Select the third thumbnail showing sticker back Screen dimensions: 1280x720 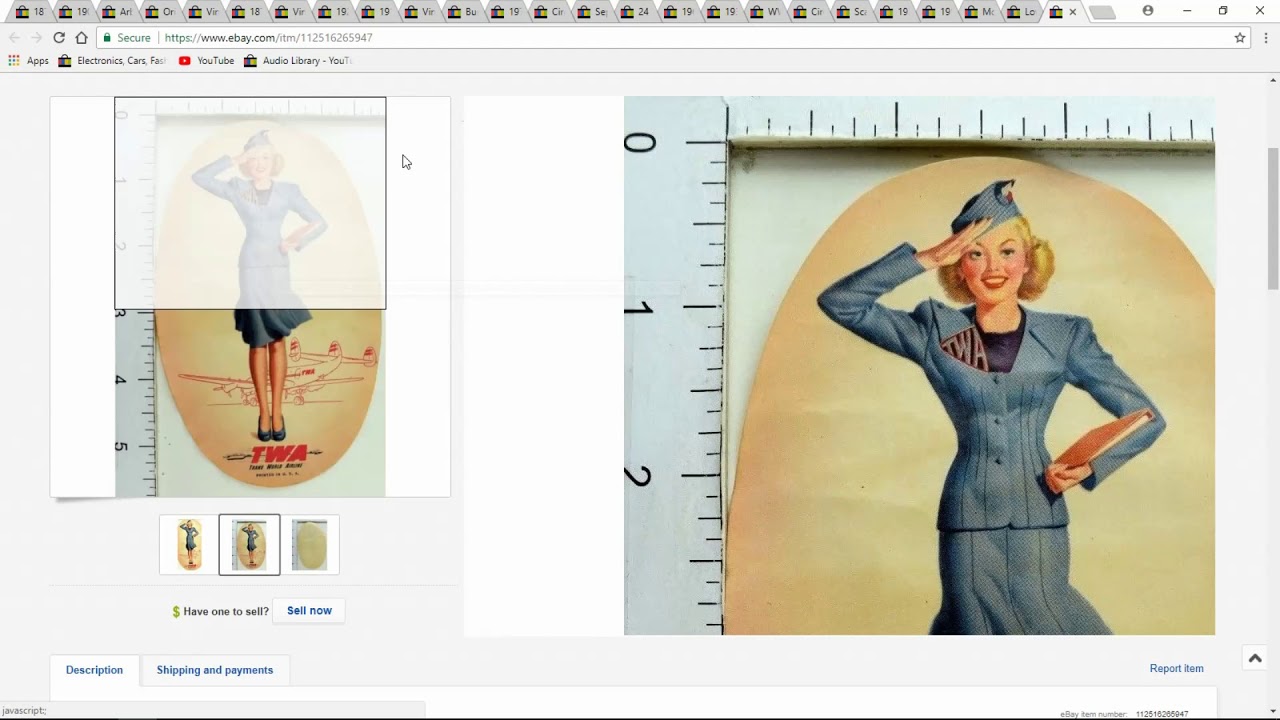(309, 545)
